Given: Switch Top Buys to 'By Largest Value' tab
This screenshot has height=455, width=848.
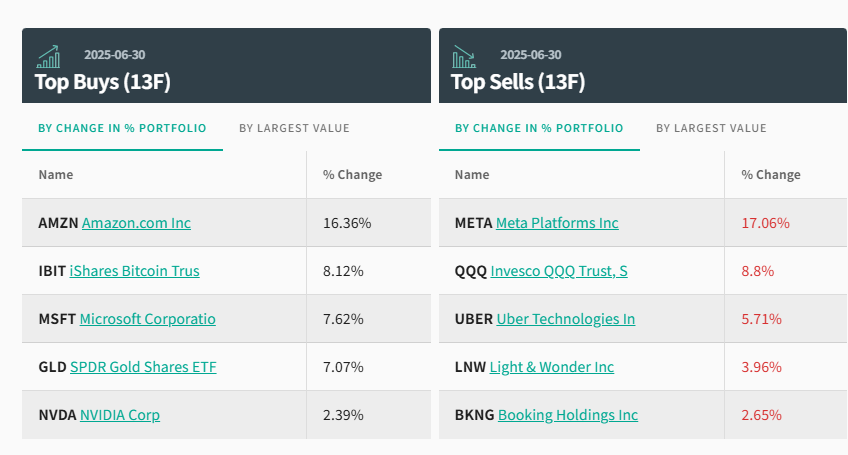Looking at the screenshot, I should [294, 128].
